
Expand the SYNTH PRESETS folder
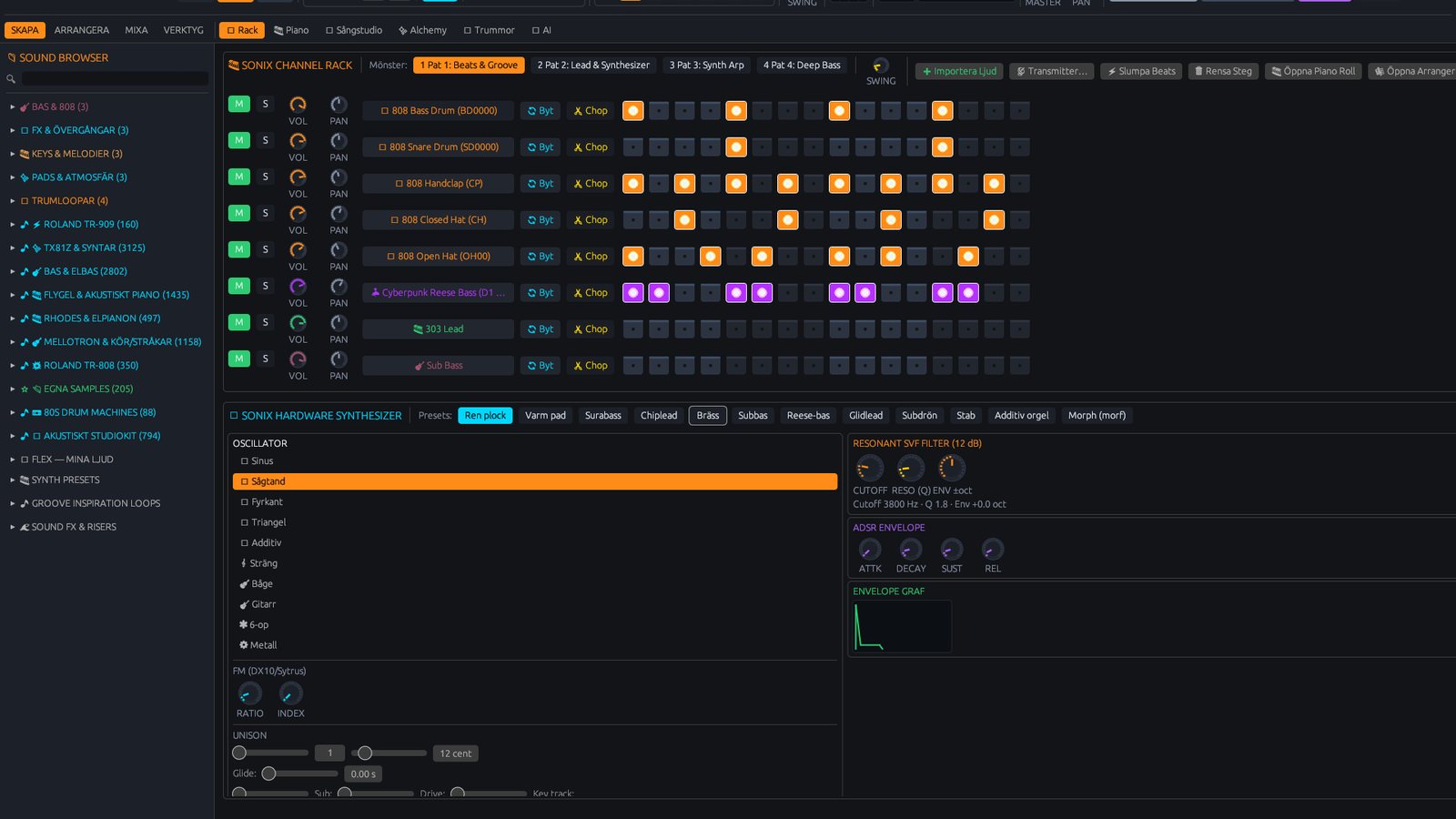click(x=13, y=480)
